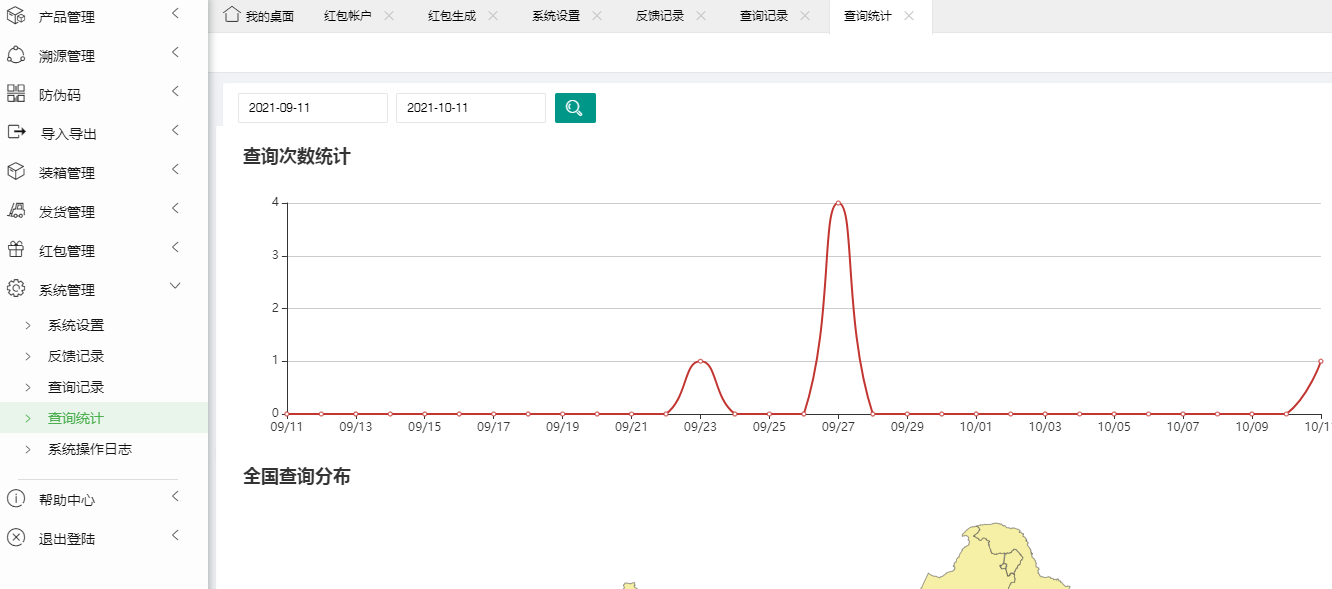
Task: Switch to the 反馈记录 tab
Action: pos(659,16)
